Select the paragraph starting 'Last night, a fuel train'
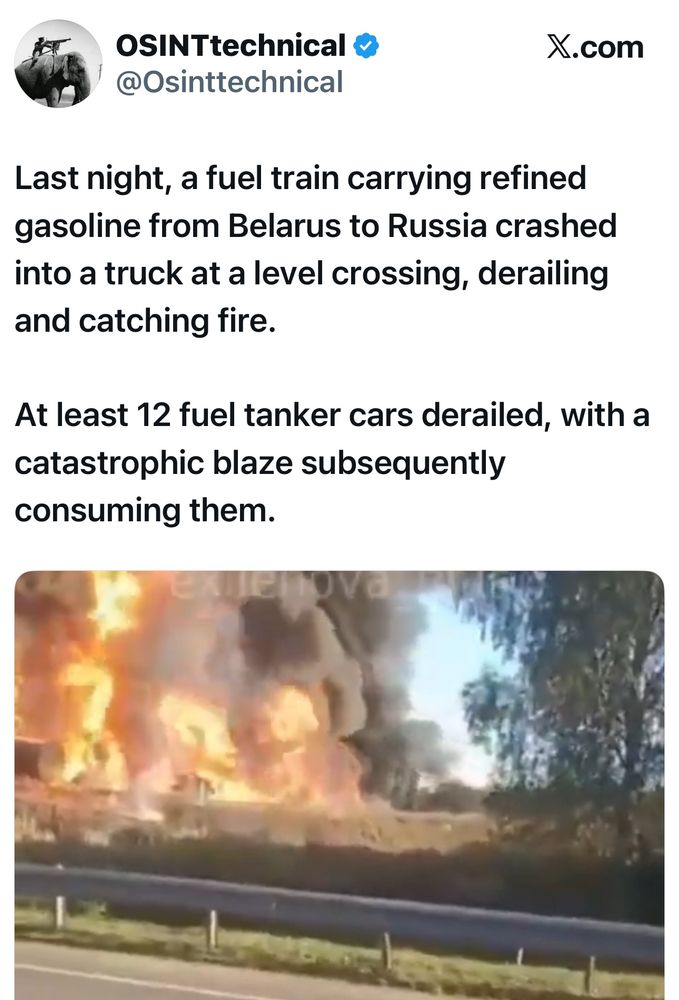The image size is (679, 1000). [316, 249]
